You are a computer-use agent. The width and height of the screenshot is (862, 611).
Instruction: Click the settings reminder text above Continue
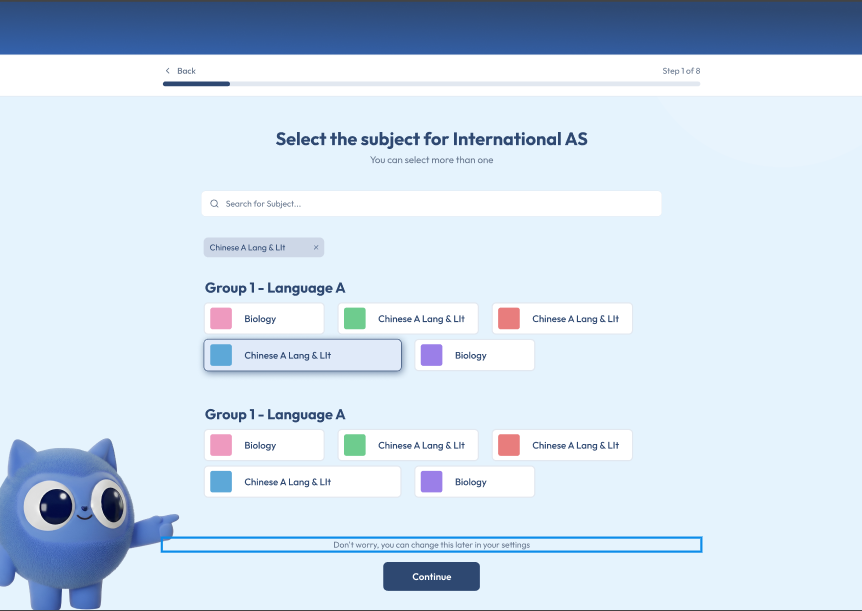click(431, 545)
